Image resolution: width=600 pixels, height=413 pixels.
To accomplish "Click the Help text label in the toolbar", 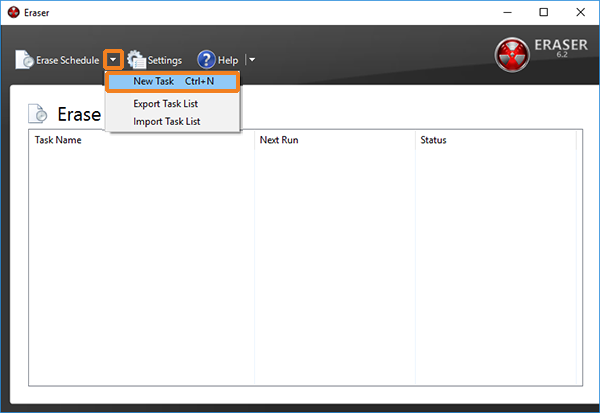I will click(228, 61).
